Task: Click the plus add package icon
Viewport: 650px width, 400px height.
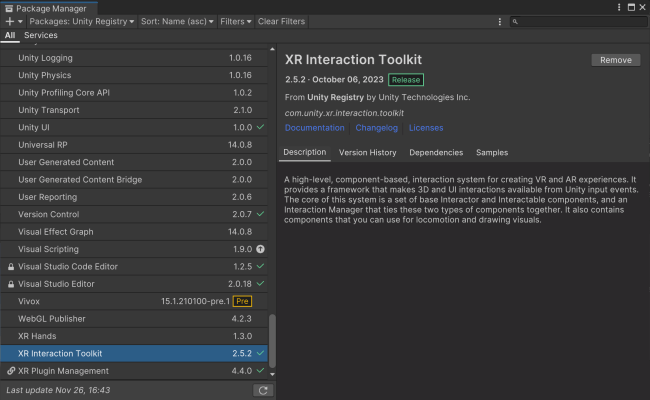Action: point(10,21)
